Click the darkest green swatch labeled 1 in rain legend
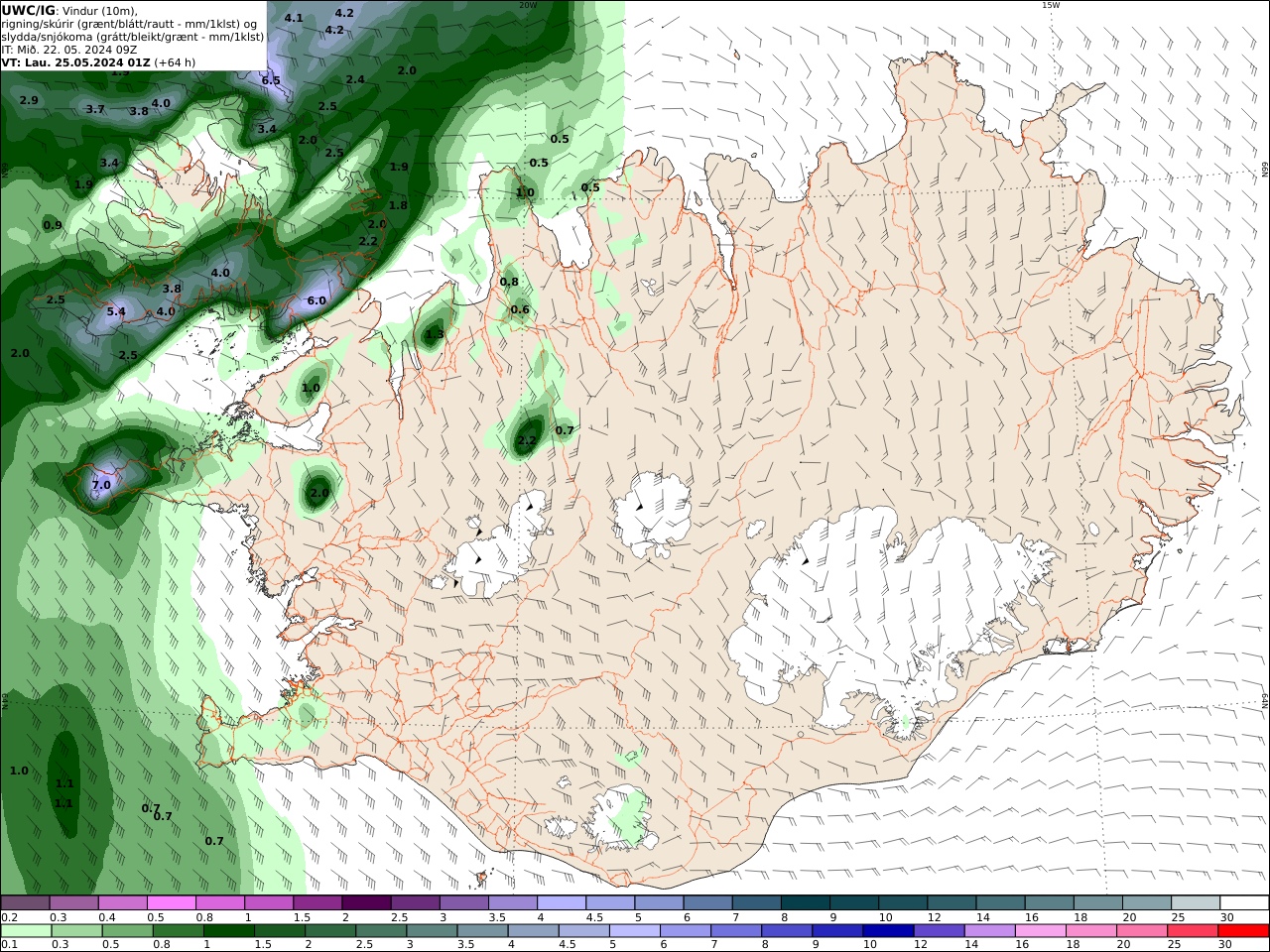 pyautogui.click(x=228, y=931)
